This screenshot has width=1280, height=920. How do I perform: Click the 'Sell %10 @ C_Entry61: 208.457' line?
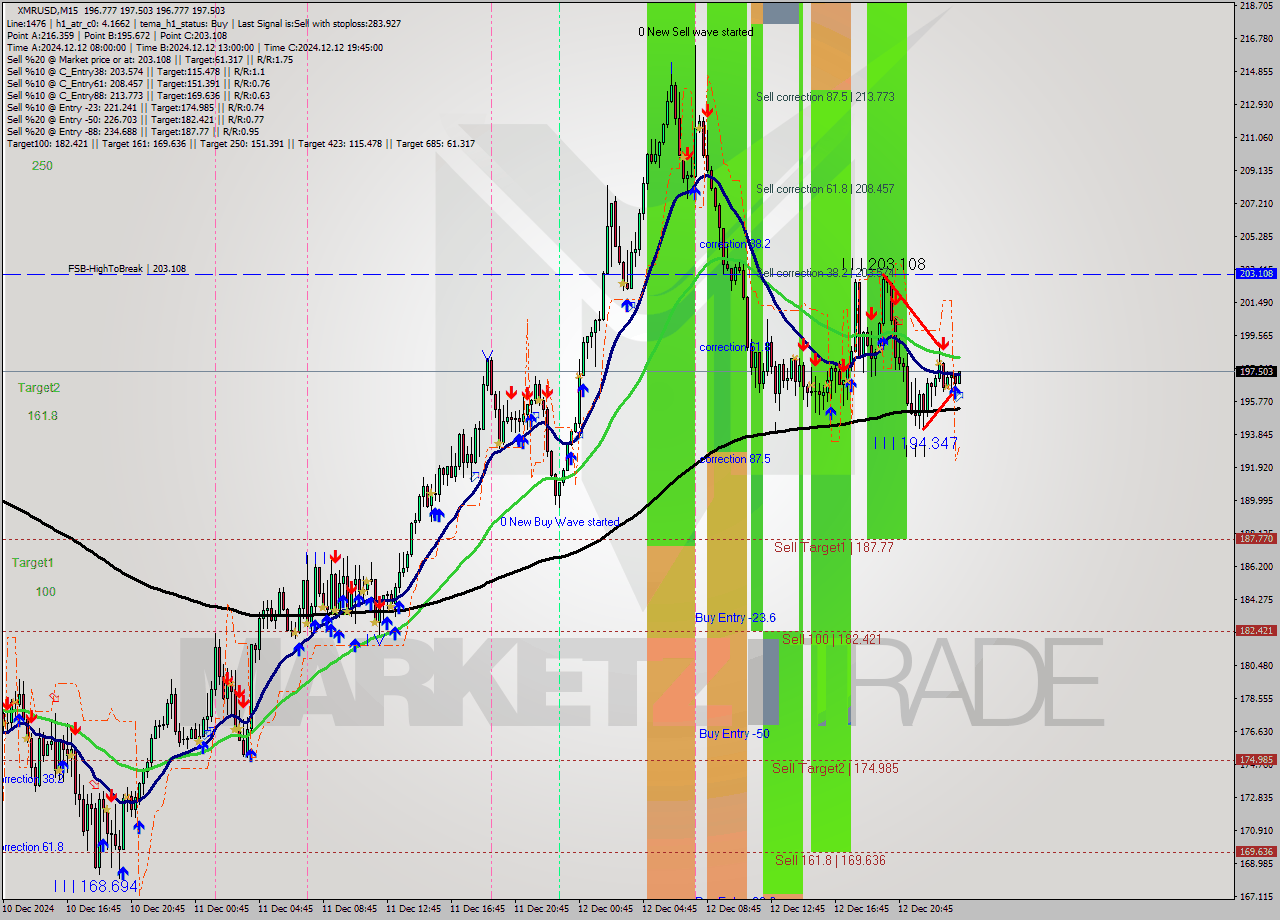point(138,83)
